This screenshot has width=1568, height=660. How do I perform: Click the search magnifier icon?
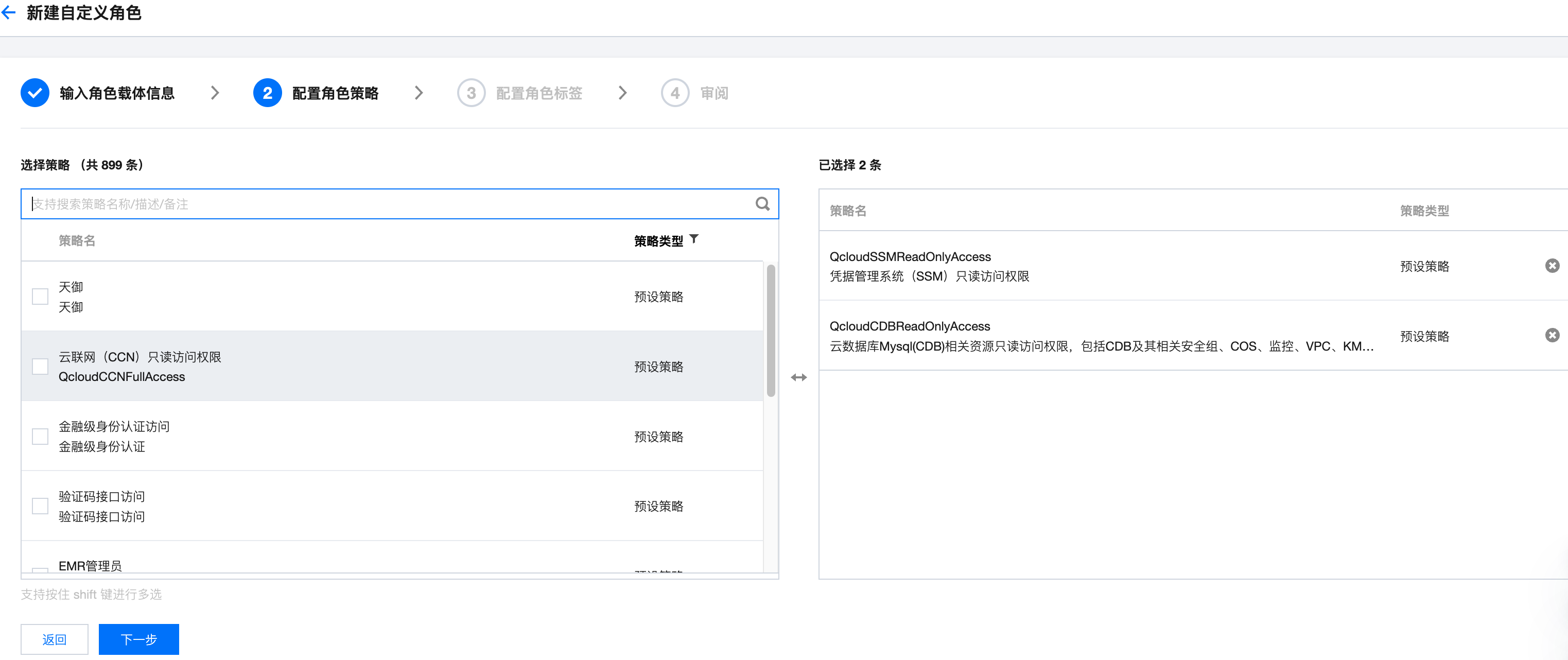tap(762, 204)
